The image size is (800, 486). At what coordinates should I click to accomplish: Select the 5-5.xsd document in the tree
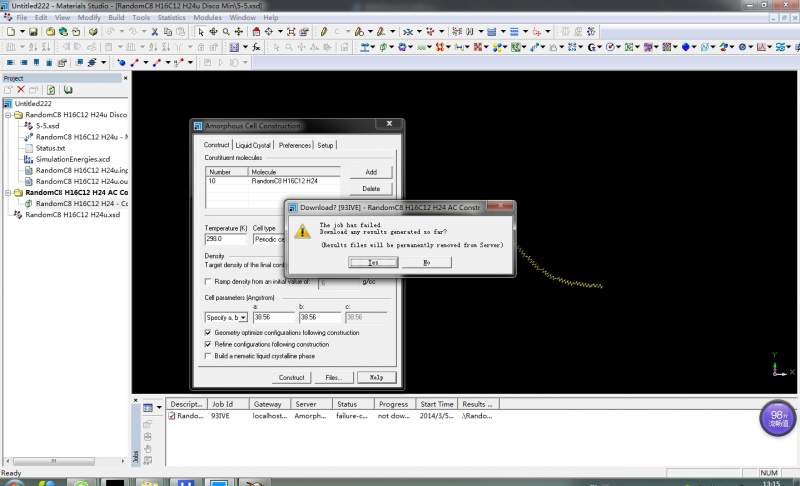tap(47, 126)
